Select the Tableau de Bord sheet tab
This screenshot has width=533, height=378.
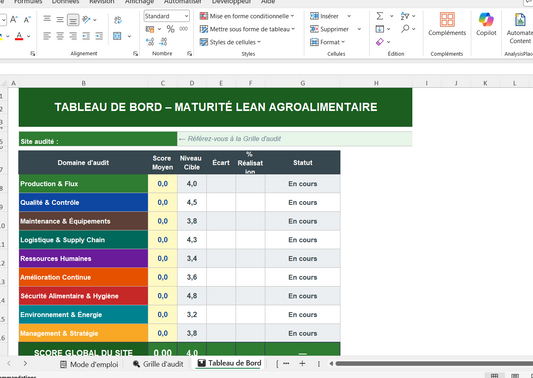(229, 363)
